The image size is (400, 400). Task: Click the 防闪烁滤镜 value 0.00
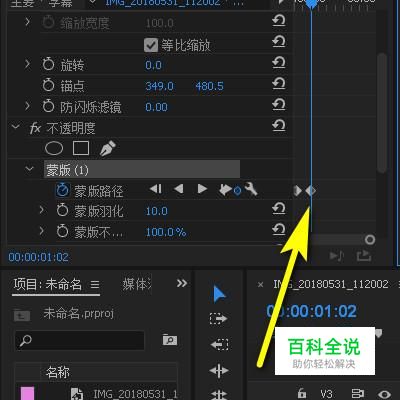pos(156,107)
